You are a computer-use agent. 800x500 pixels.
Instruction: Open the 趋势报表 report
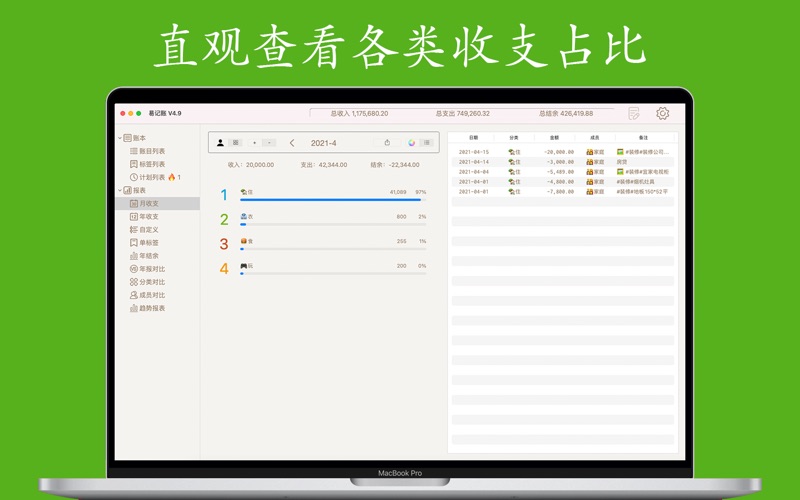[x=147, y=308]
